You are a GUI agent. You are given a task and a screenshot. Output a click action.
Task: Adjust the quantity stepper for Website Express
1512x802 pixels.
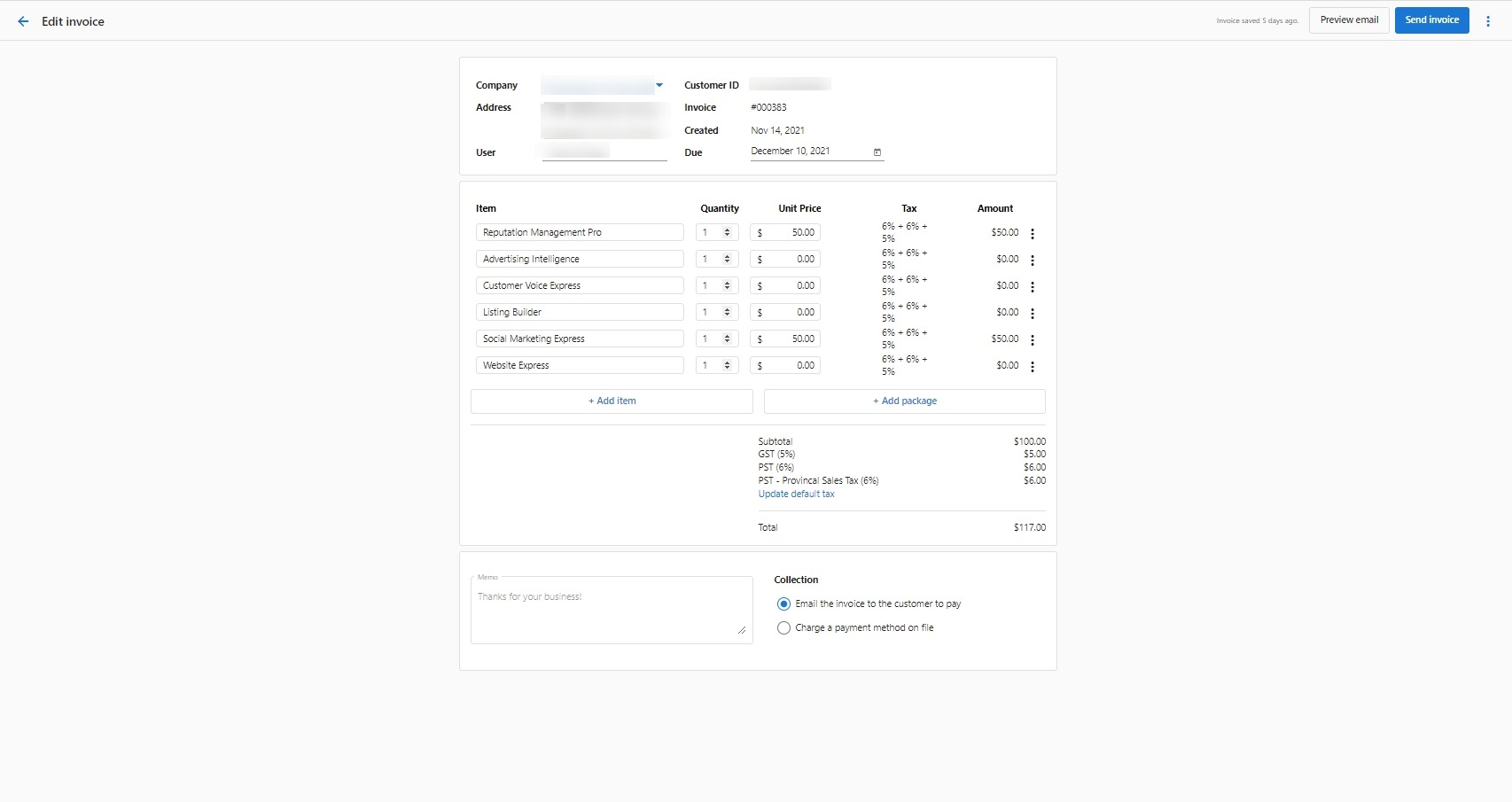click(727, 365)
